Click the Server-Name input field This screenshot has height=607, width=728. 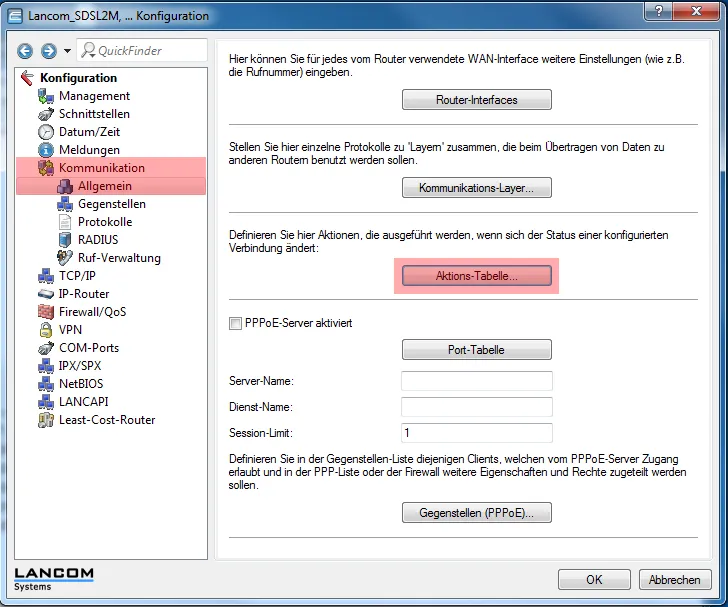pos(477,381)
